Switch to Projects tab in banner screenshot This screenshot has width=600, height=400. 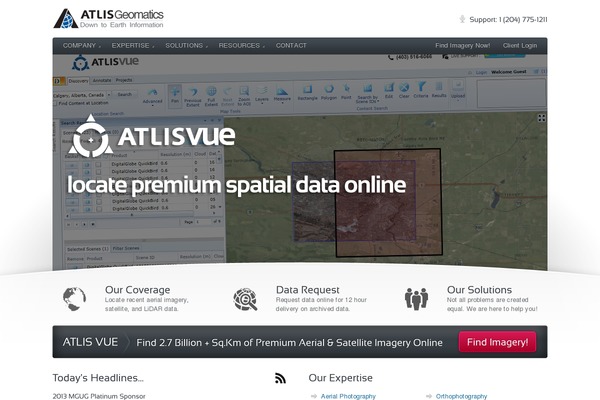124,80
